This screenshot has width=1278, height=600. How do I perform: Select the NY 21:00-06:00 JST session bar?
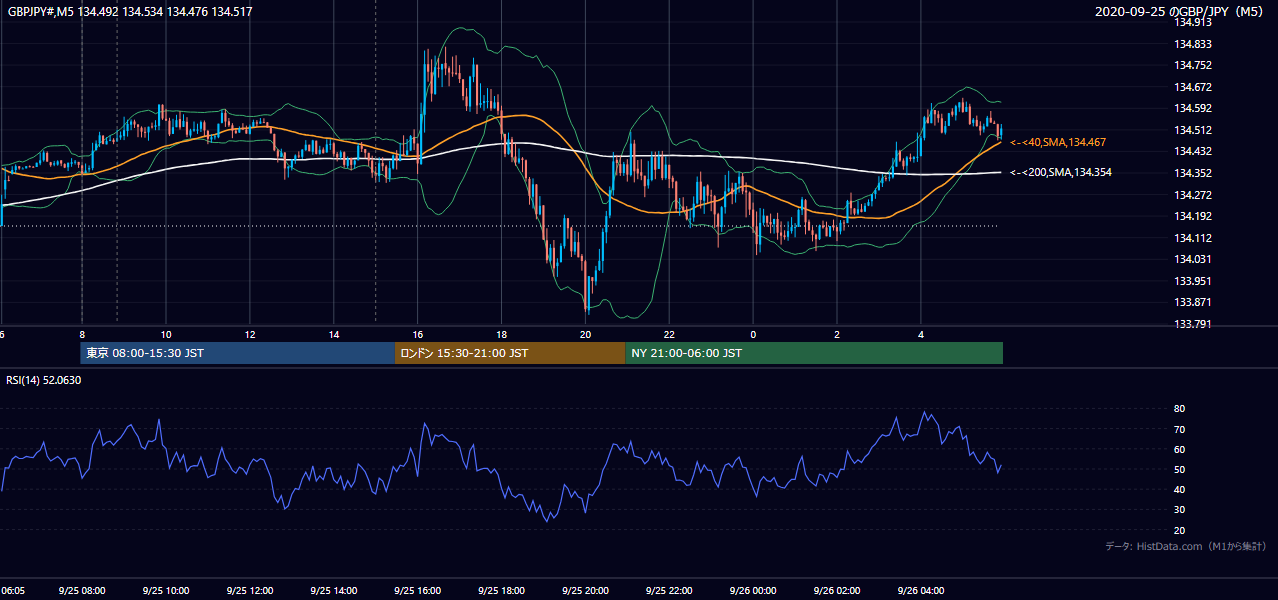point(814,353)
